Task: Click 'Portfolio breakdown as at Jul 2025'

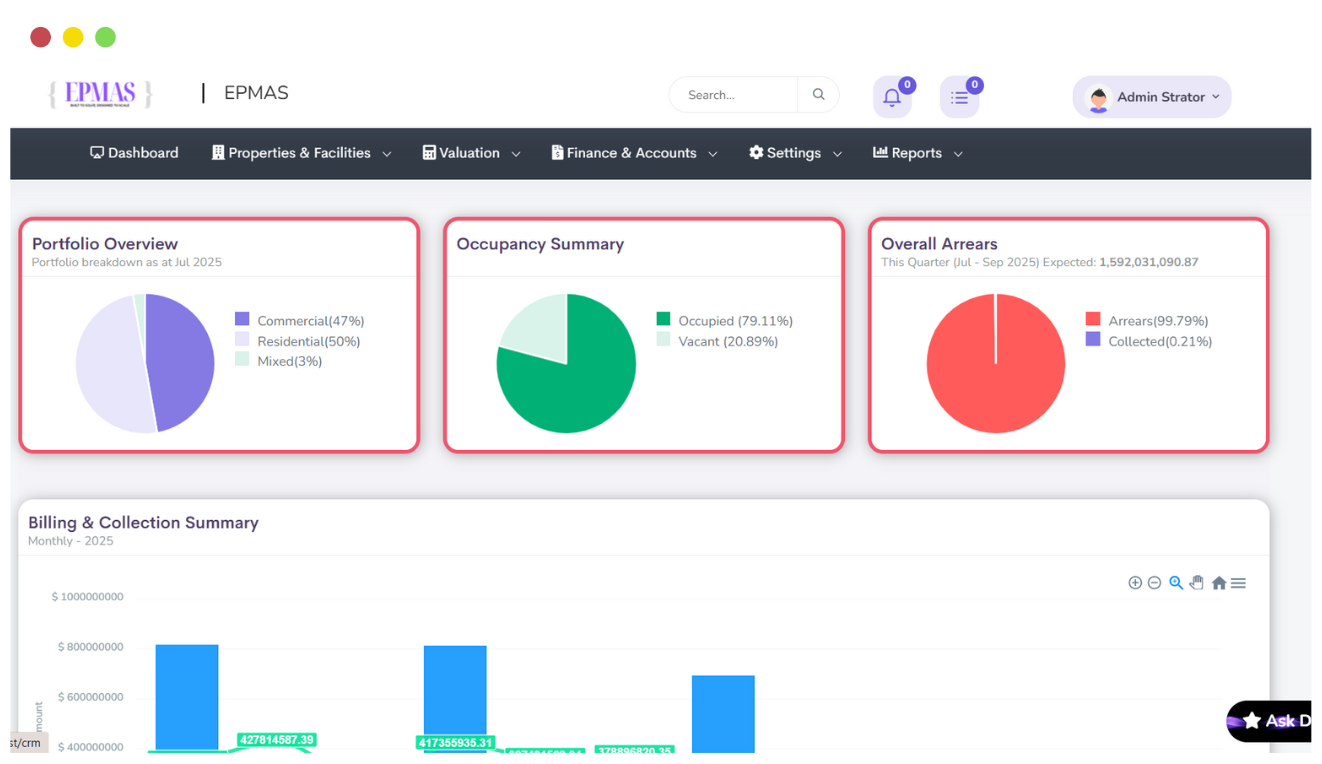Action: point(127,262)
